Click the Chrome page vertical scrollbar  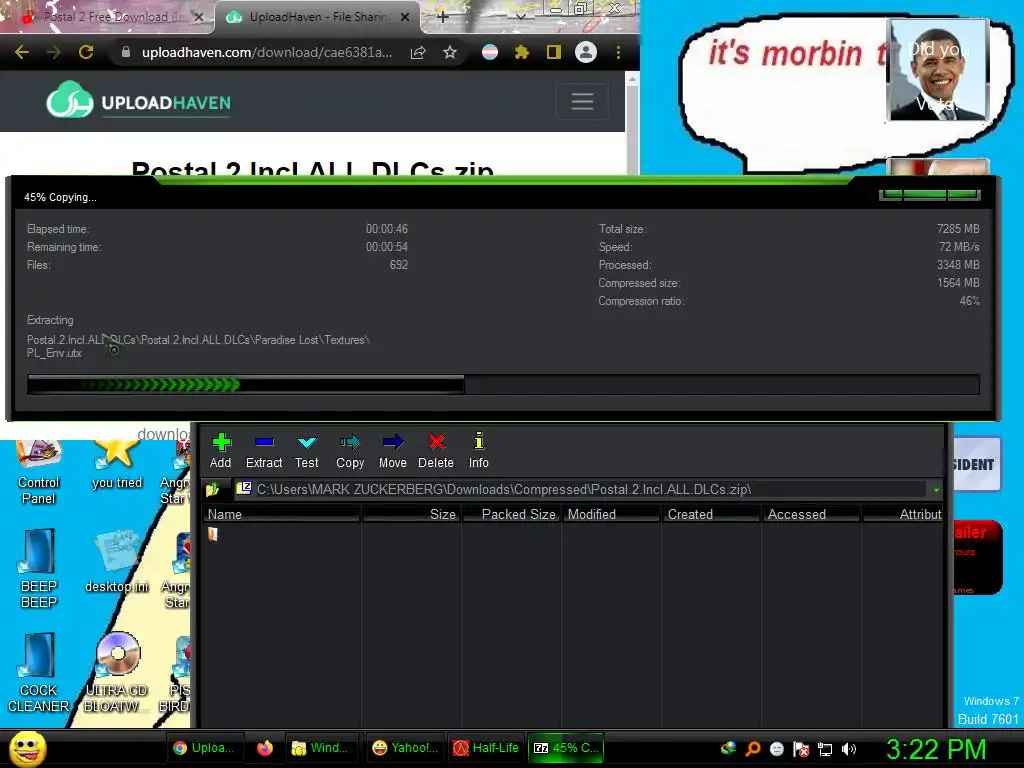632,124
